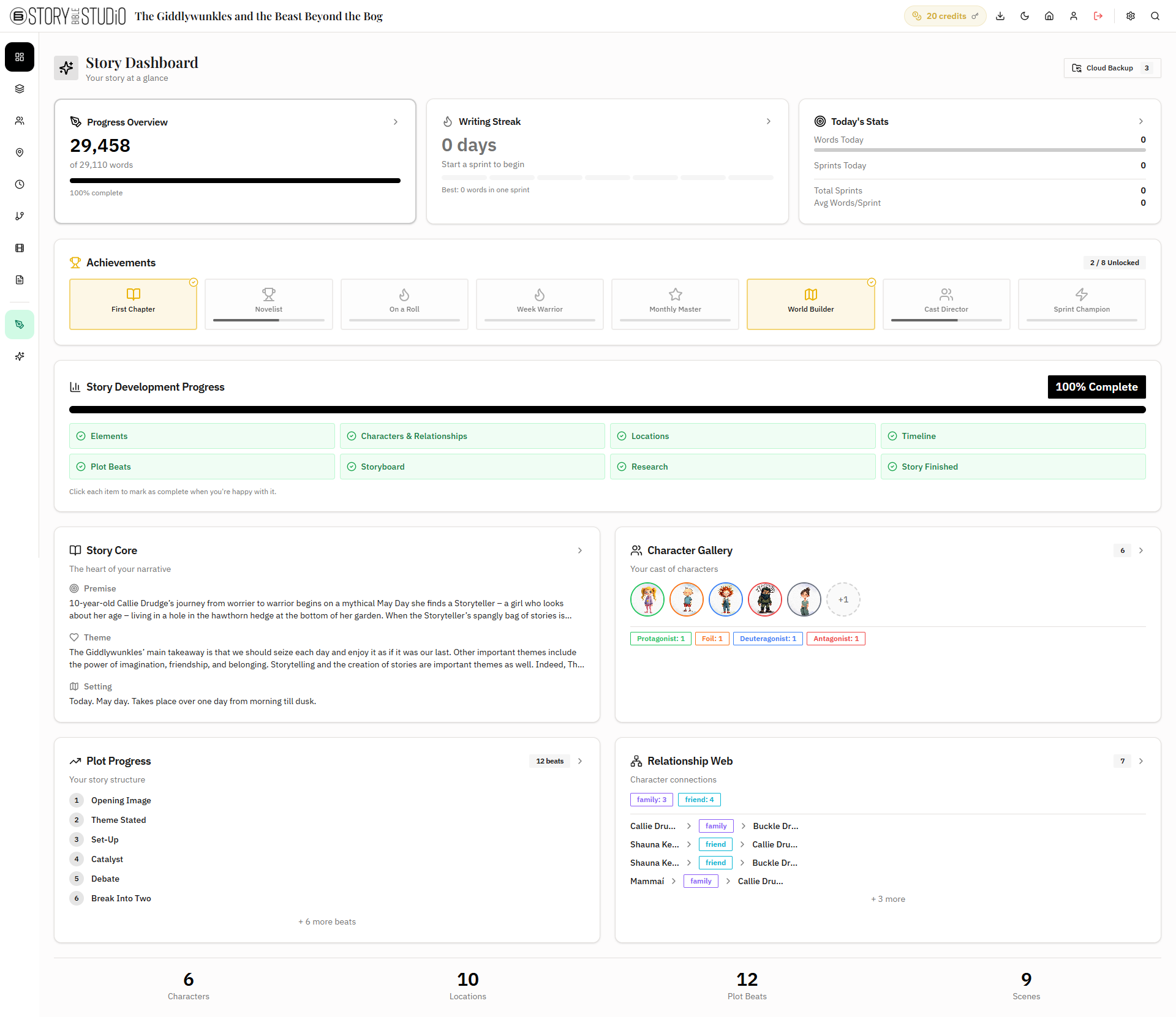Click the red-ringed antagonist avatar
1176x1017 pixels.
[765, 599]
